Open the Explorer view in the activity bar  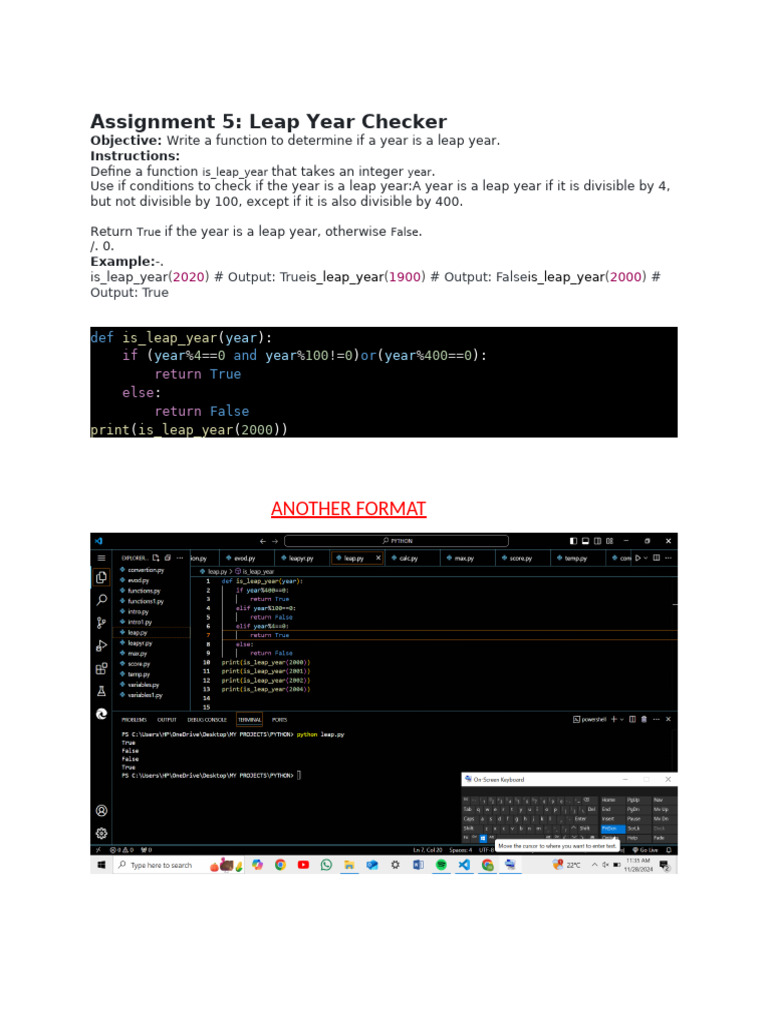(101, 577)
